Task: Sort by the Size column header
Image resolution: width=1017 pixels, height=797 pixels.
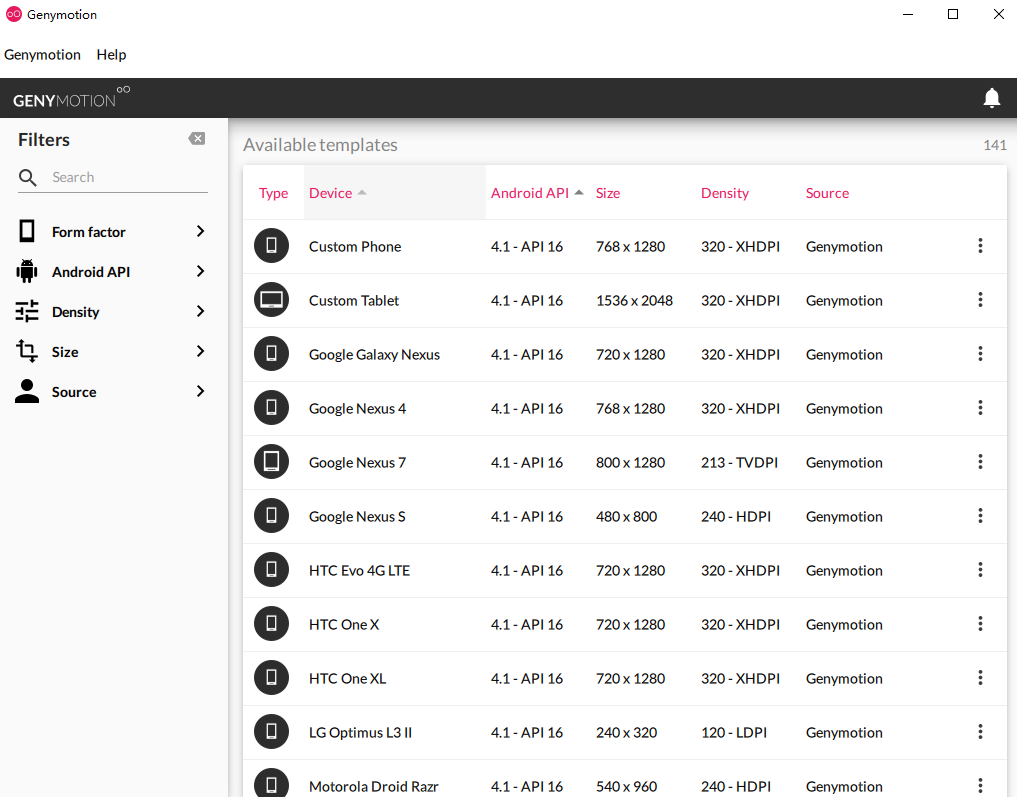Action: (x=608, y=193)
